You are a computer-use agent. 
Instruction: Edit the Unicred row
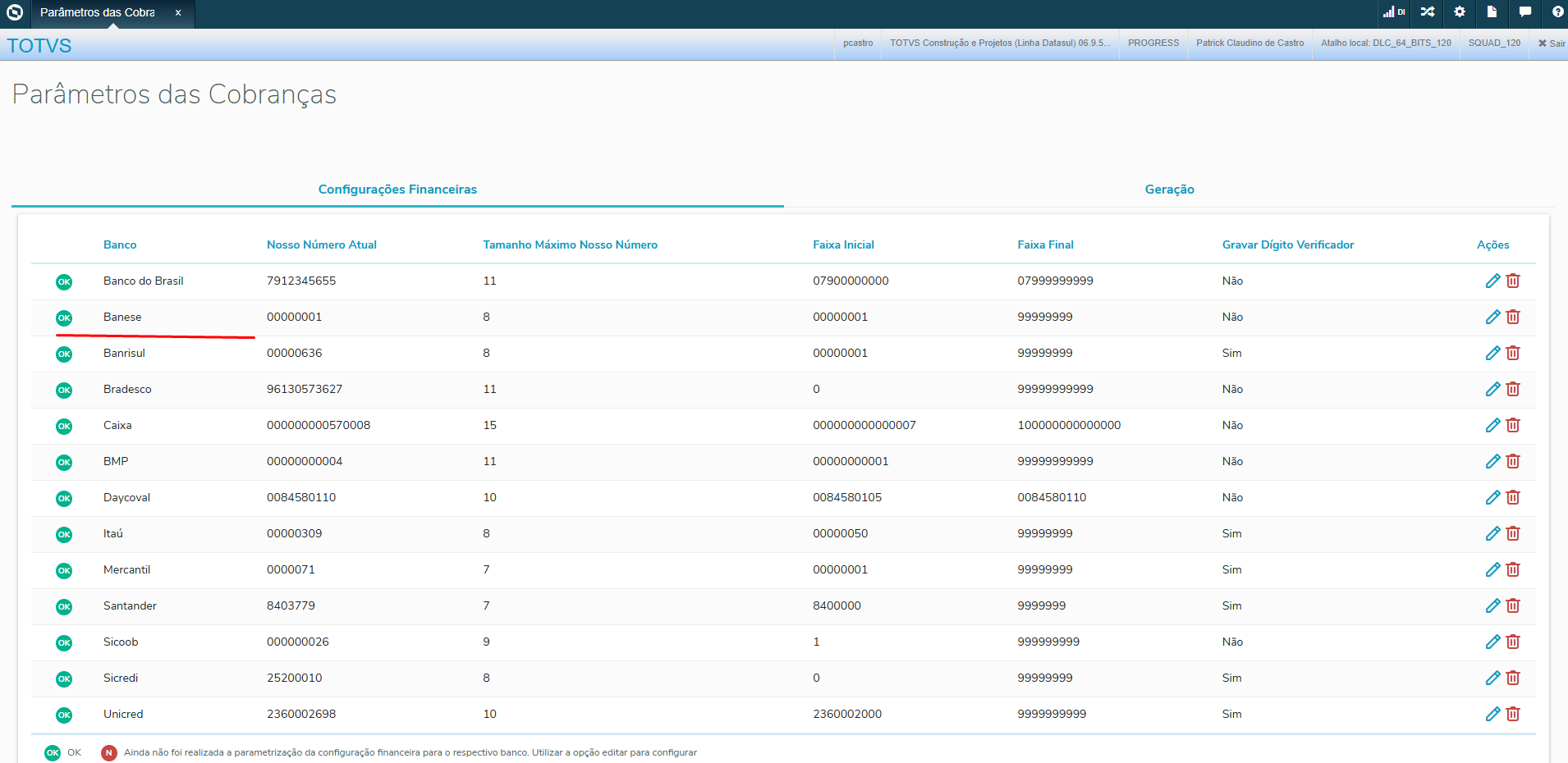click(x=1492, y=714)
